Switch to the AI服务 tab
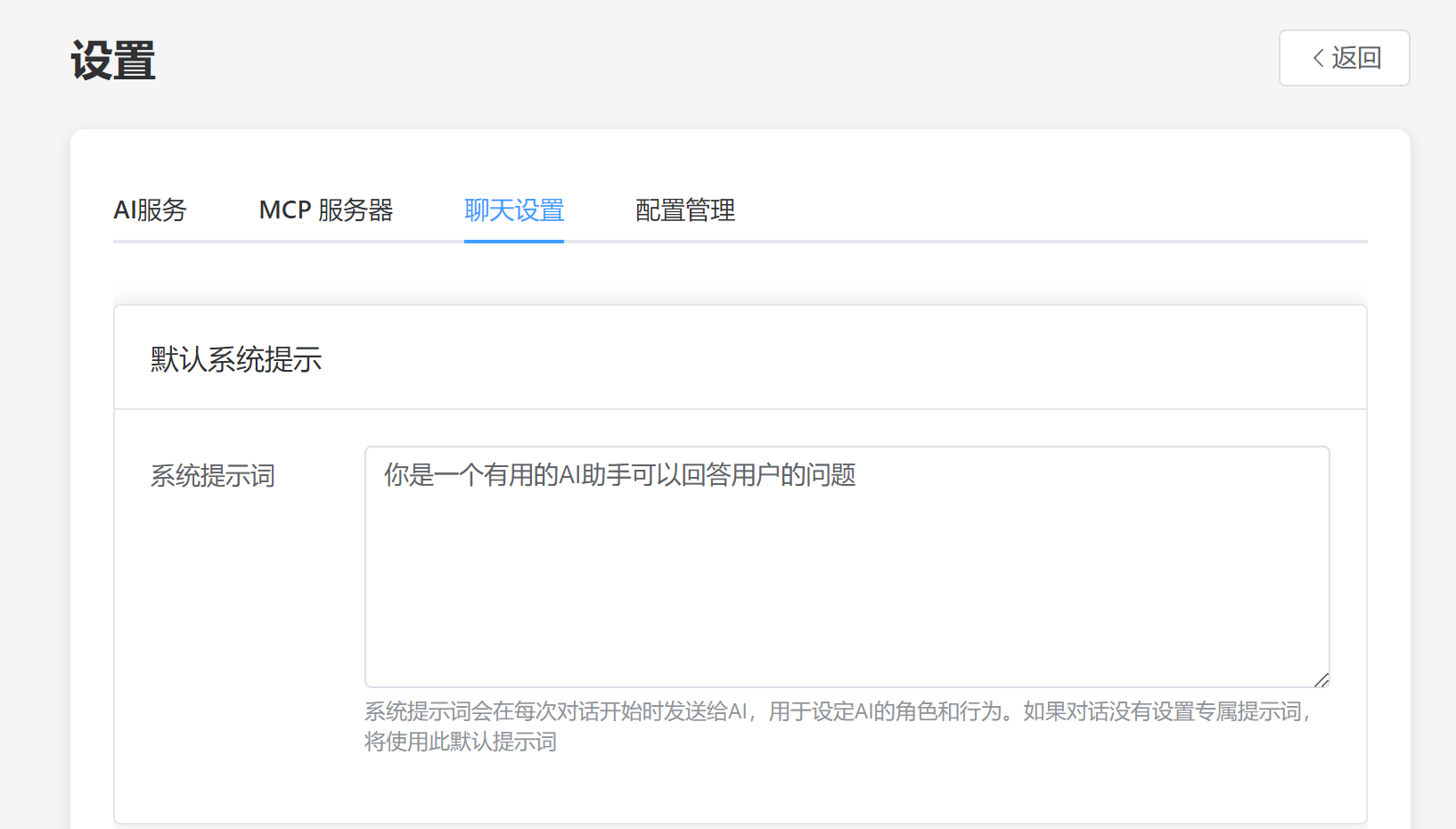 (151, 210)
